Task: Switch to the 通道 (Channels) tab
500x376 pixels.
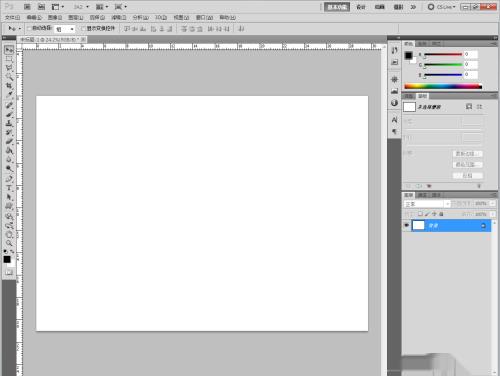Action: pyautogui.click(x=422, y=195)
